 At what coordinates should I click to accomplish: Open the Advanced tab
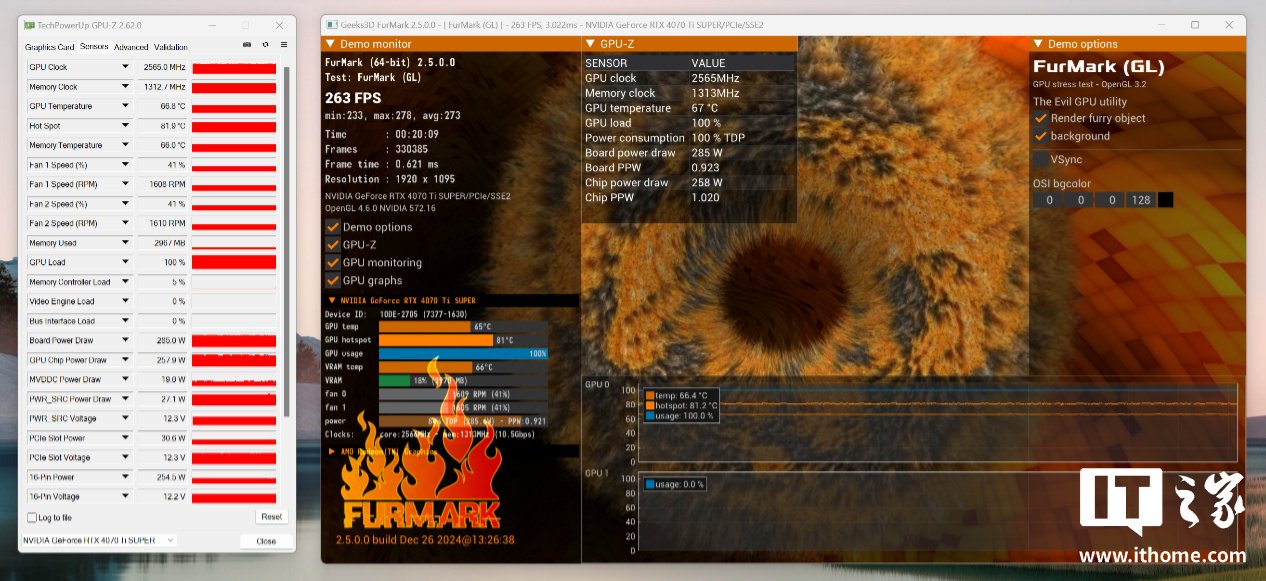(131, 47)
